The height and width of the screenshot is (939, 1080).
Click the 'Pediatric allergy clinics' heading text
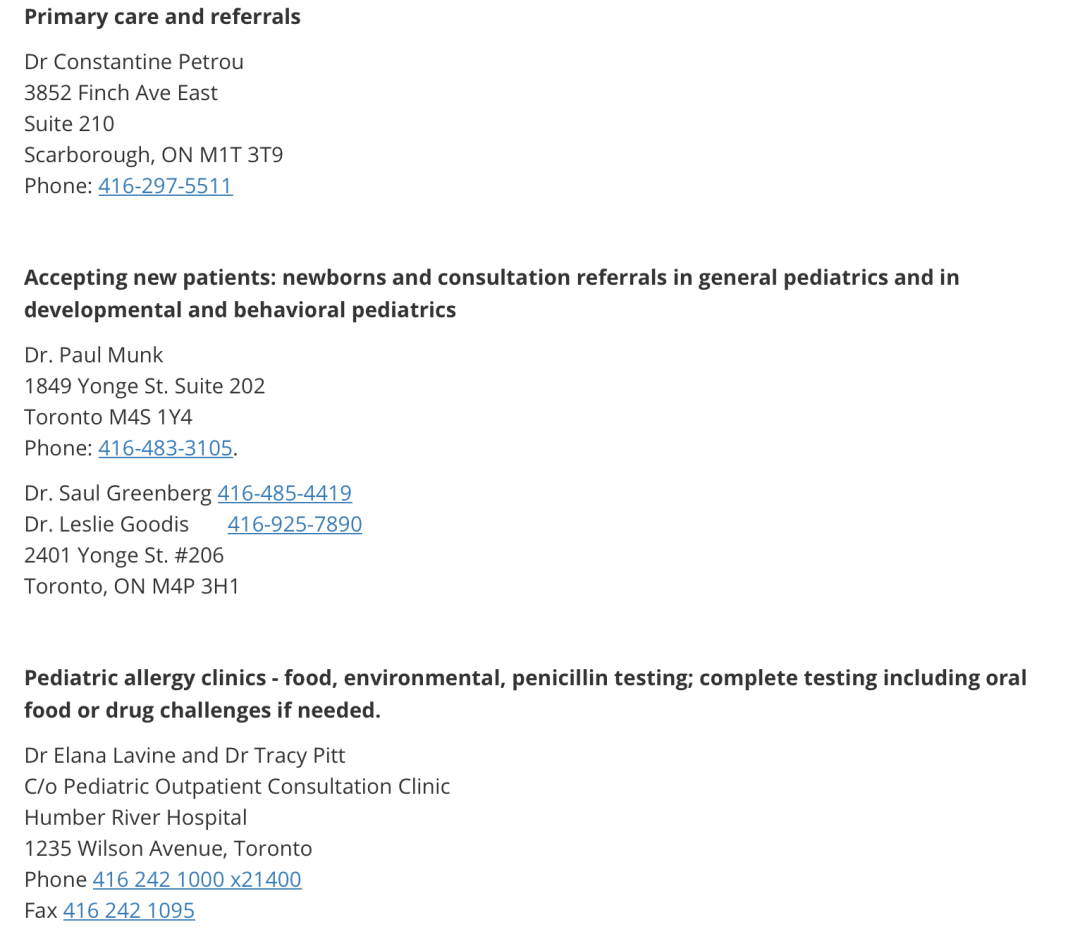[526, 694]
